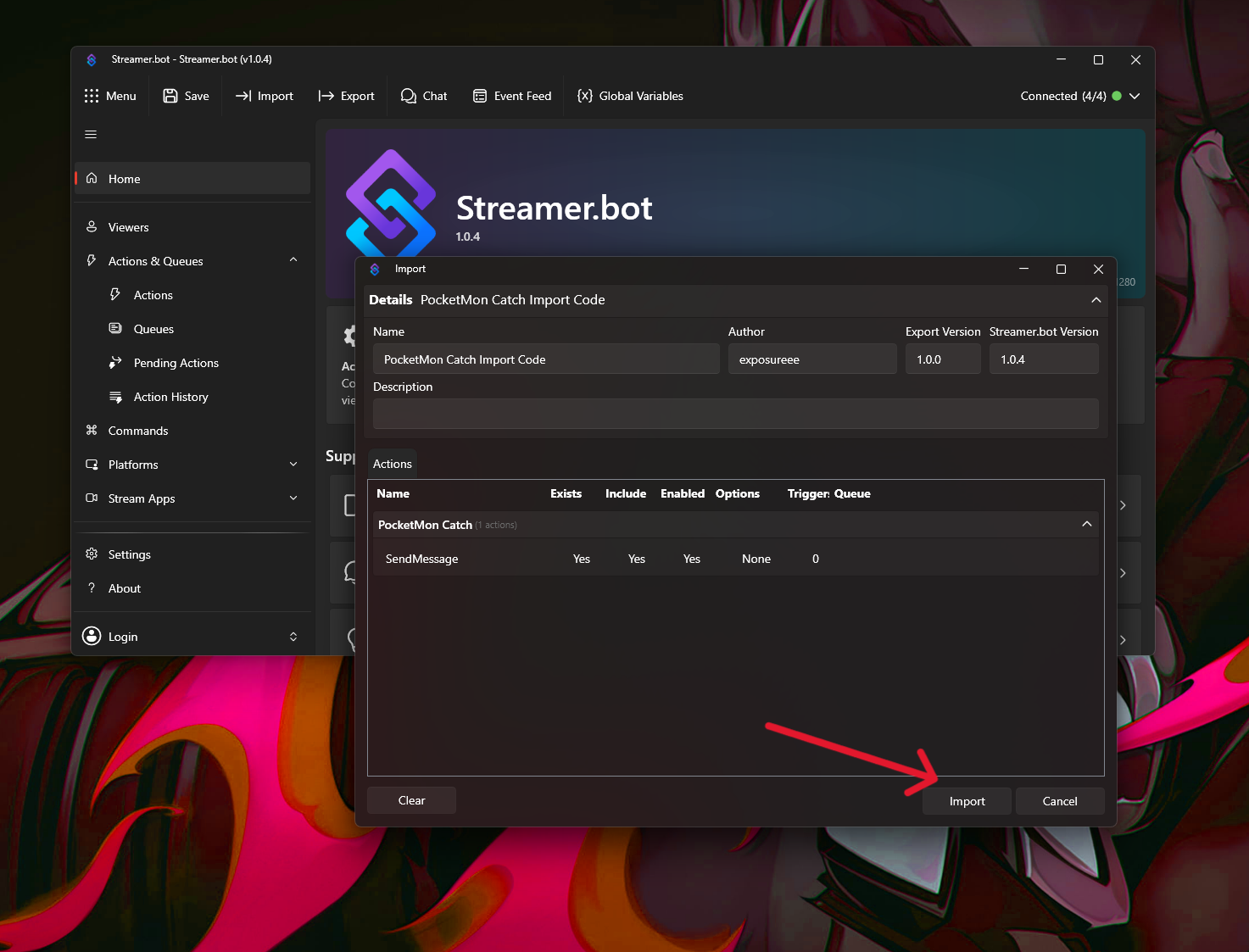Expand the Stream Apps section
This screenshot has width=1249, height=952.
tap(293, 498)
